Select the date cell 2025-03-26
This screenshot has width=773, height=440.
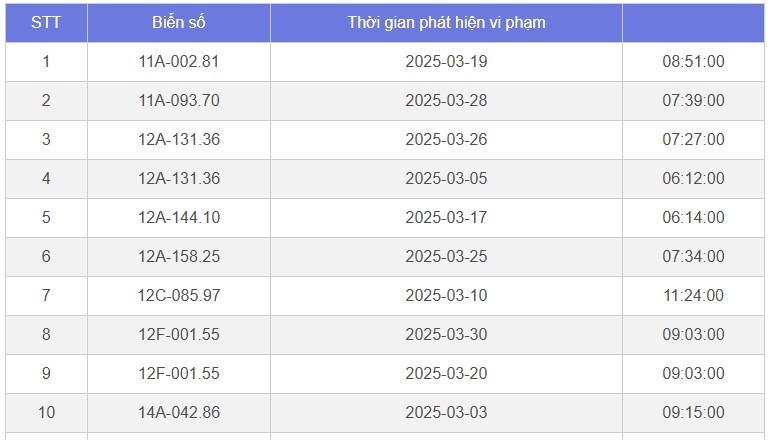[x=446, y=140]
